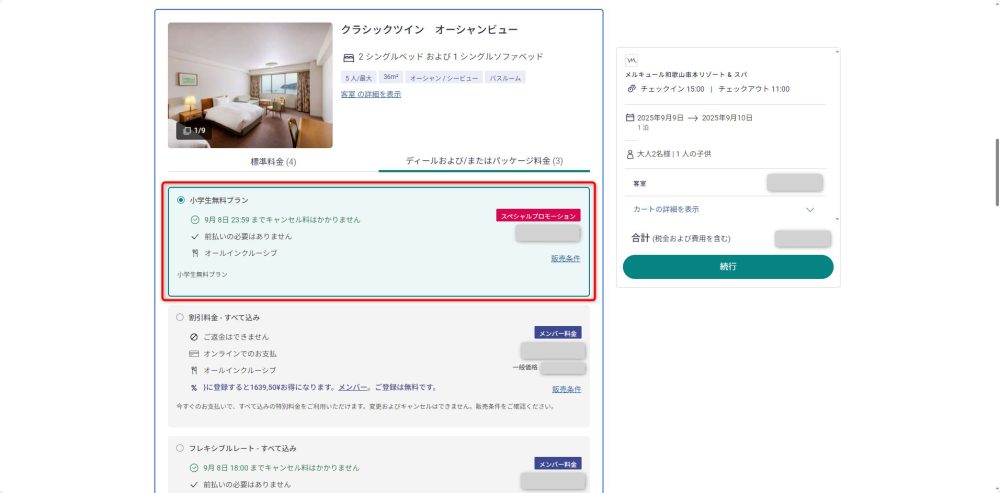
Task: Select the 割引料金 - すべて込み rate option
Action: point(181,317)
